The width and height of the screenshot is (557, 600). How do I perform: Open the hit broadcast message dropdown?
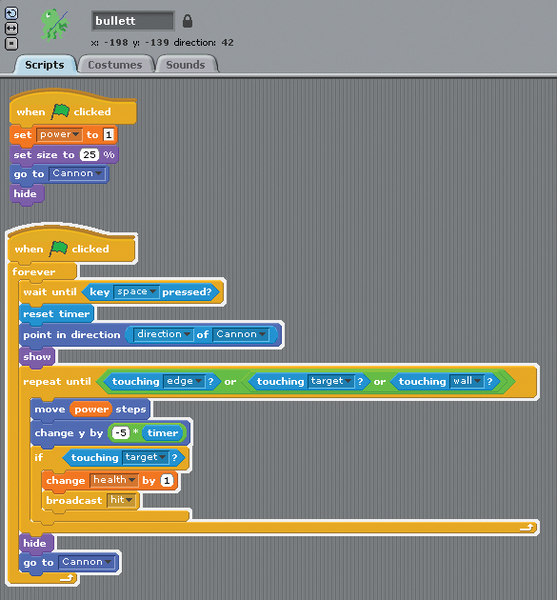(x=121, y=500)
